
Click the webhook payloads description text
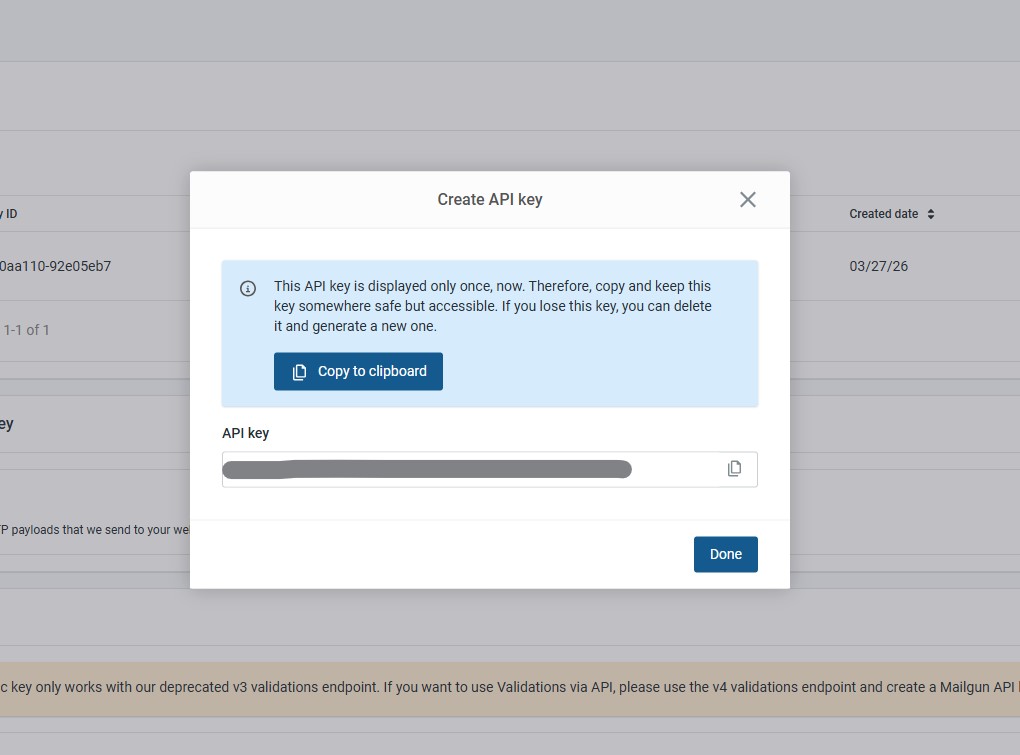(95, 529)
